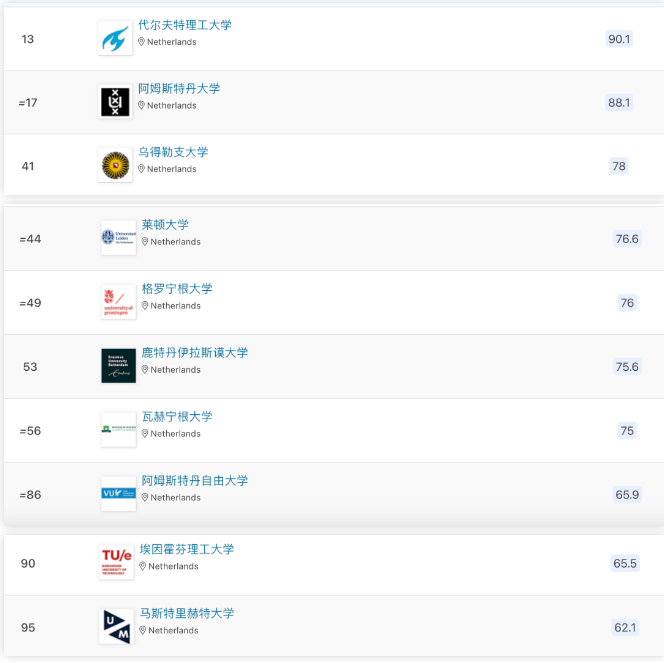This screenshot has width=664, height=663.
Task: Click the location pin under 马斯特里赫特大学
Action: click(x=143, y=630)
